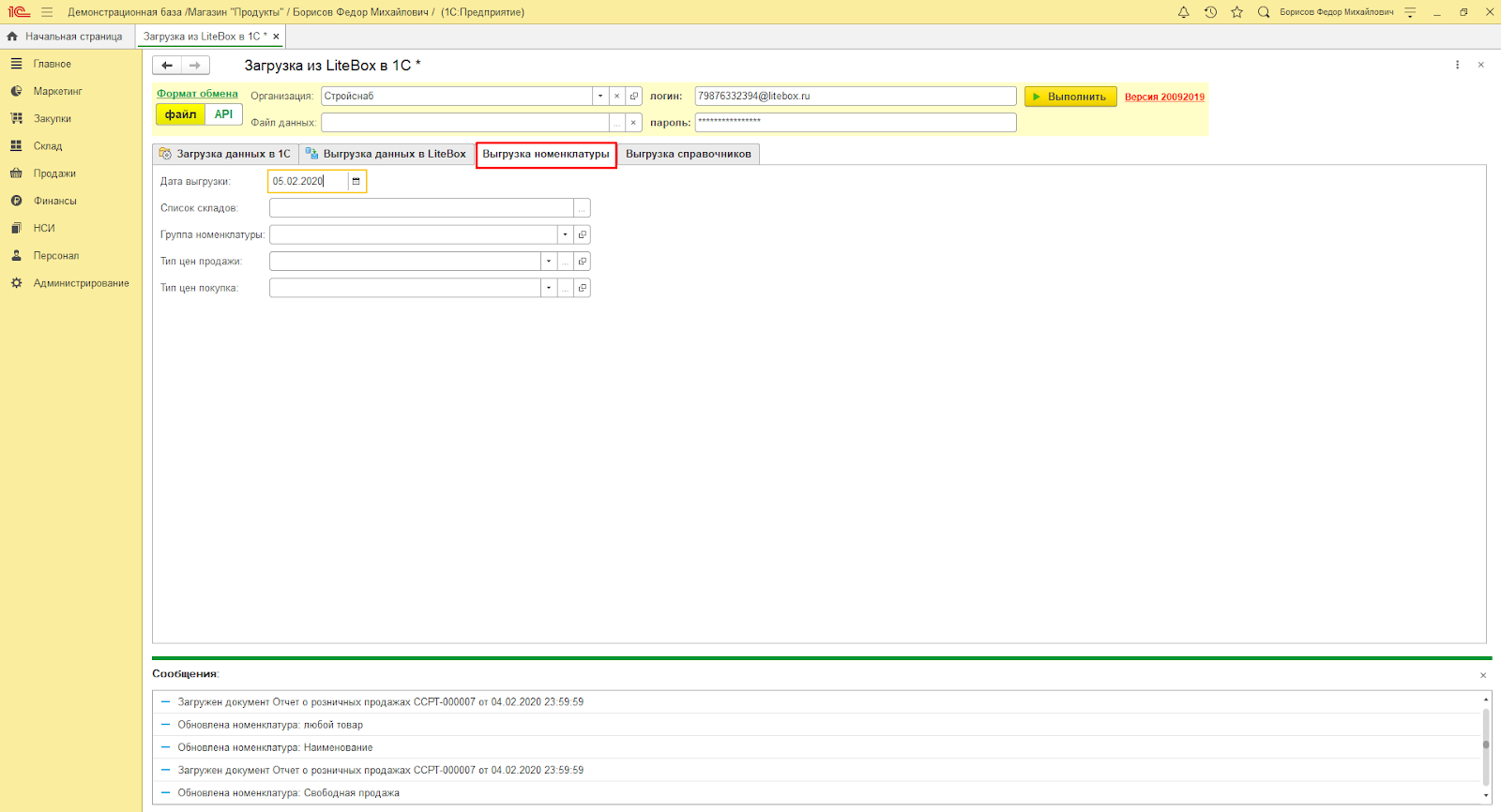Click user name Борисов Федор Михайлович
The height and width of the screenshot is (812, 1501).
[x=1336, y=12]
